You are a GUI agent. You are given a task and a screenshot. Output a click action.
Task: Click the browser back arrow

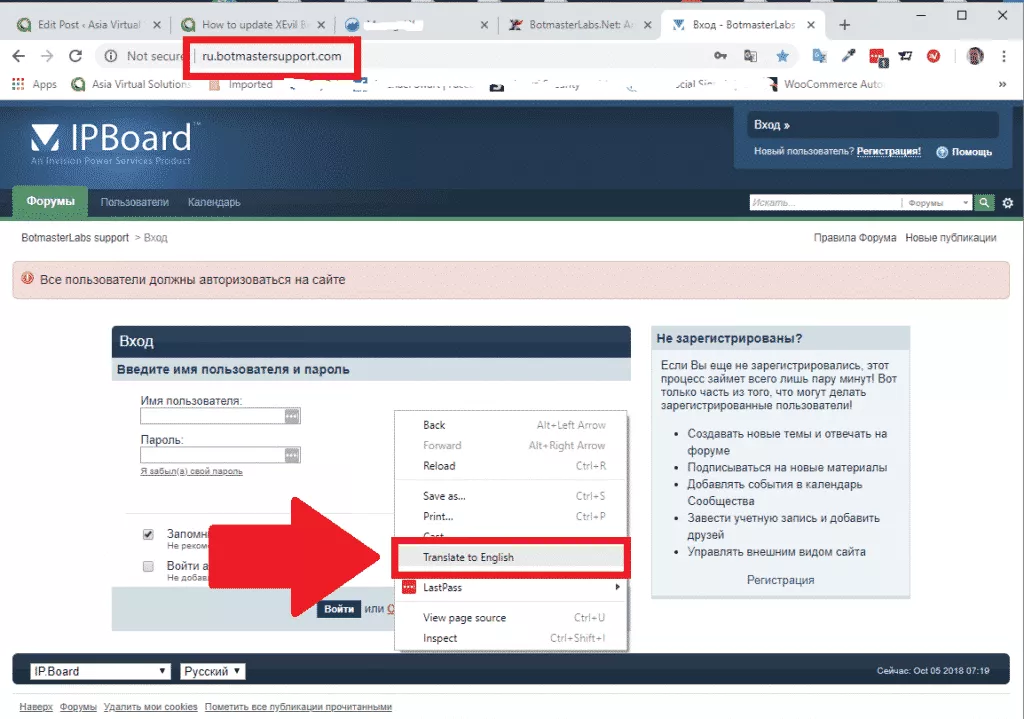click(19, 57)
